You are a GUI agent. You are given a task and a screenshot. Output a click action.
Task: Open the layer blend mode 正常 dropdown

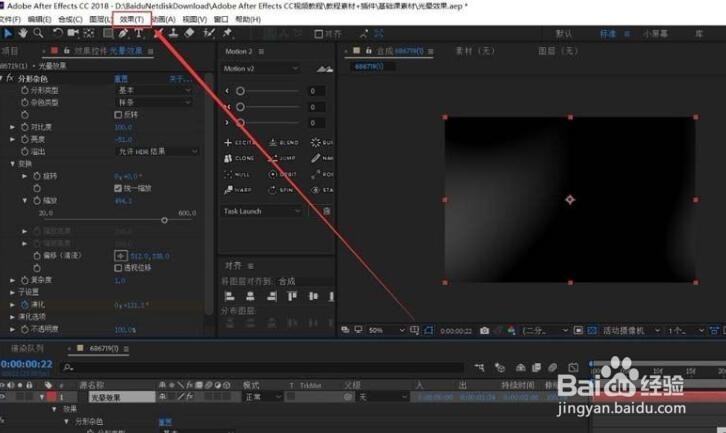[x=262, y=397]
